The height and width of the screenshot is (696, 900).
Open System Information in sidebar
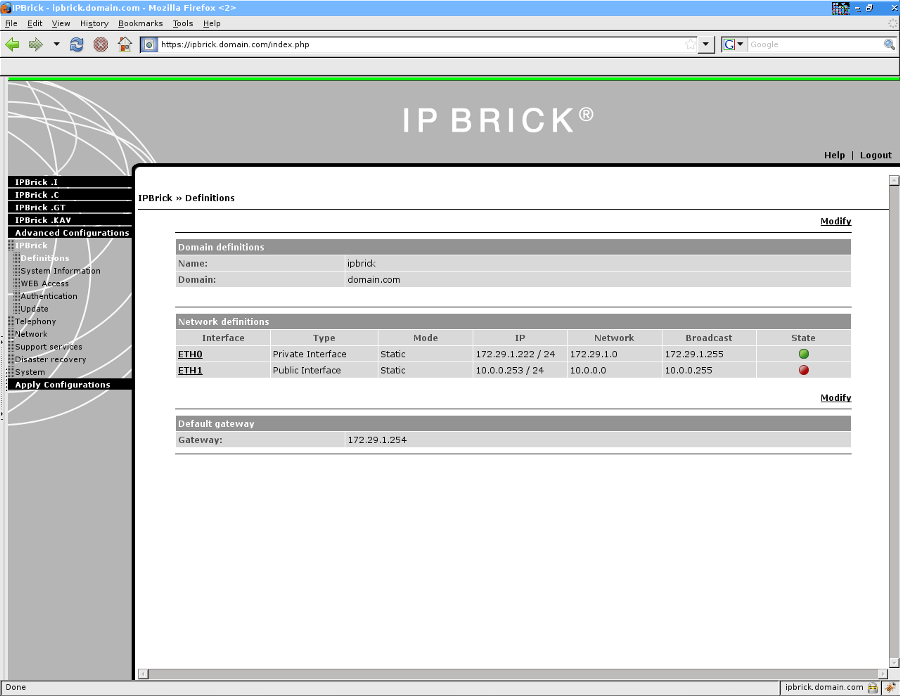pos(60,271)
